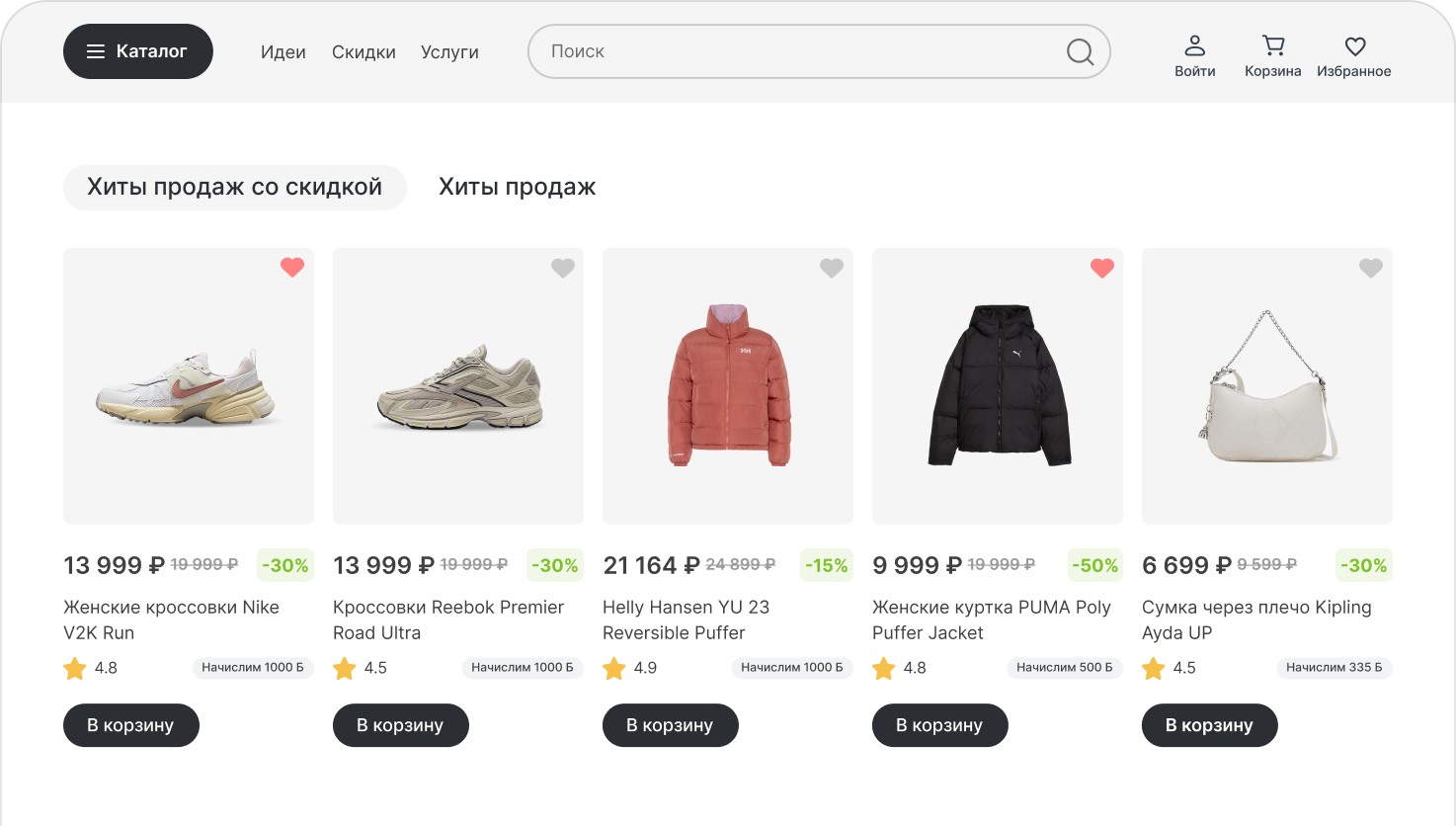Click the search magnifier icon
The width and height of the screenshot is (1456, 826).
click(x=1080, y=51)
